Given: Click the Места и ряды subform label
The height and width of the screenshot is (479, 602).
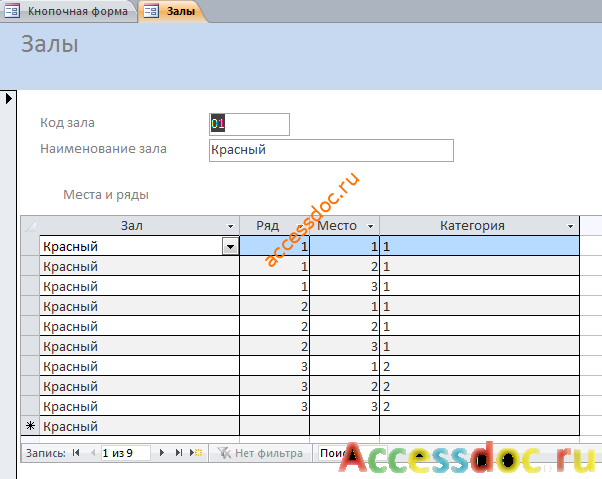Looking at the screenshot, I should tap(106, 195).
